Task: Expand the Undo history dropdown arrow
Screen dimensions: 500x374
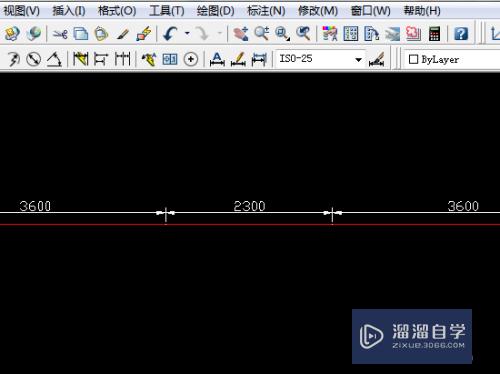Action: pos(187,33)
